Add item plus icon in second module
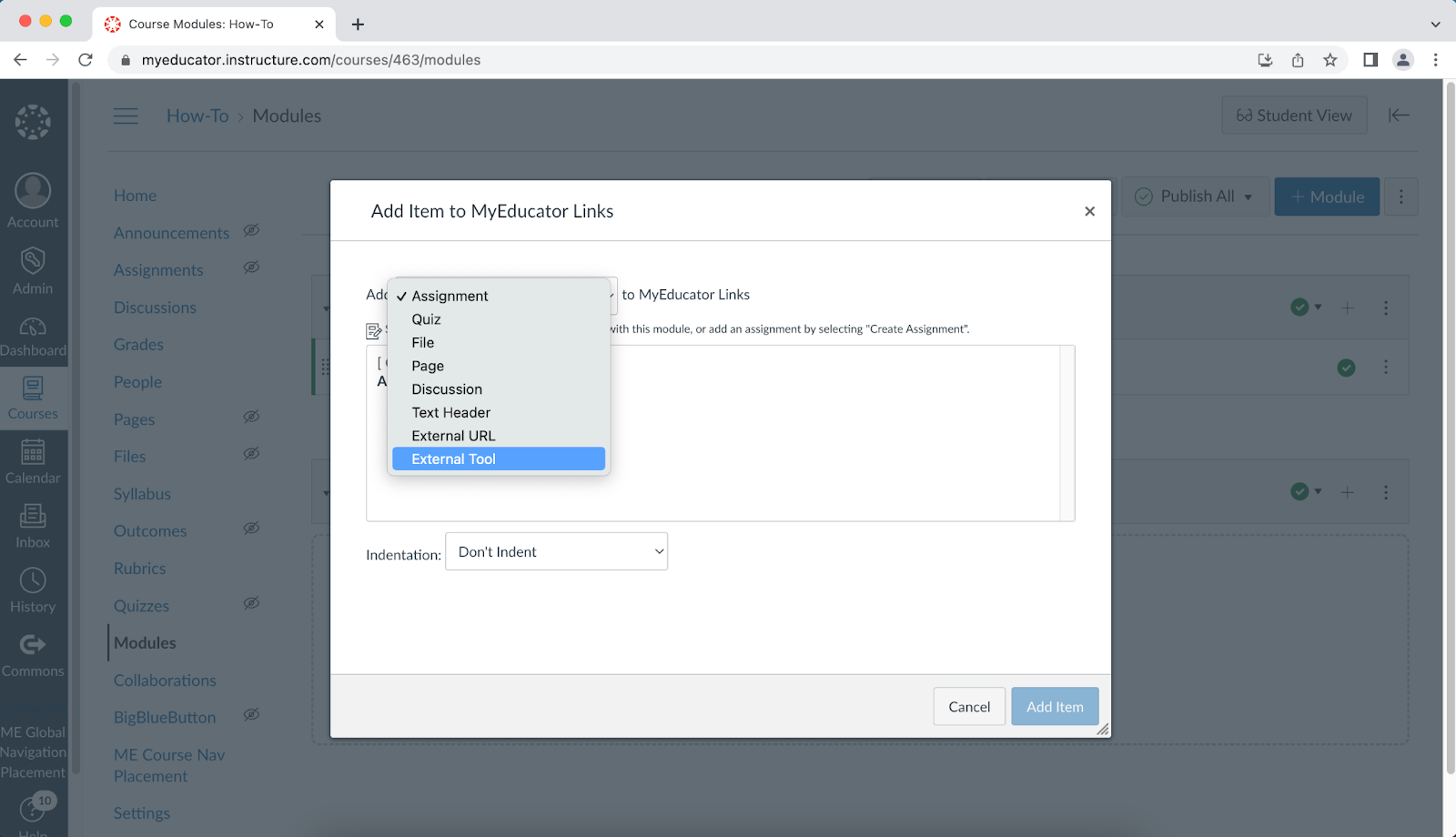This screenshot has height=837, width=1456. pos(1347,491)
